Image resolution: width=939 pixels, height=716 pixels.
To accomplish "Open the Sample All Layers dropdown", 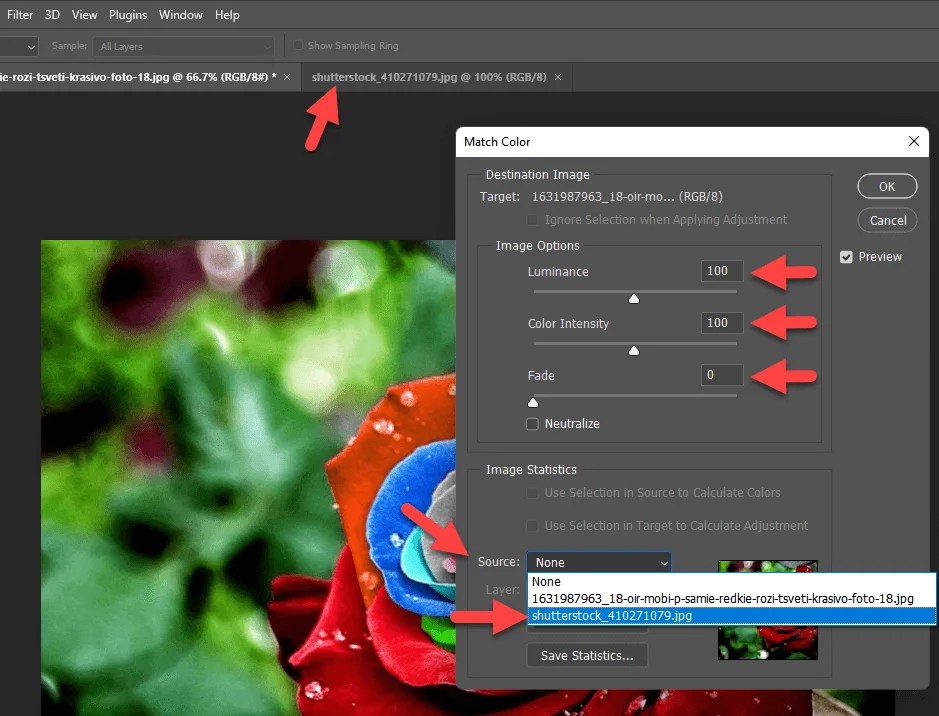I will click(183, 46).
